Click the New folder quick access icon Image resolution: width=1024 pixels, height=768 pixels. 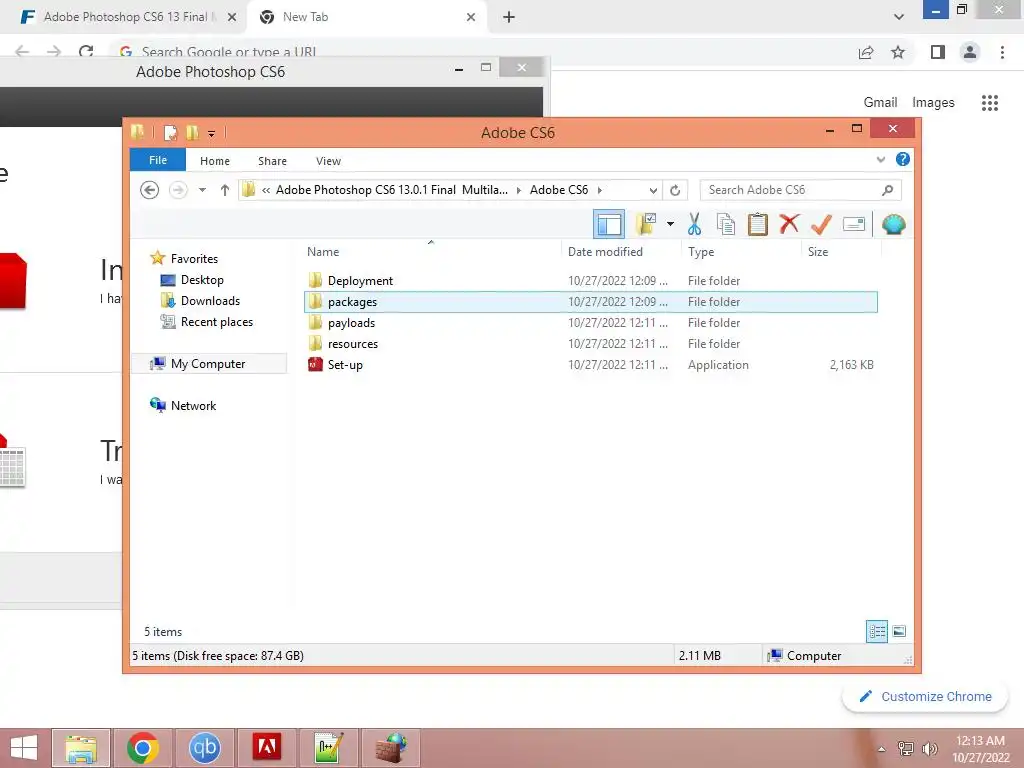(193, 133)
